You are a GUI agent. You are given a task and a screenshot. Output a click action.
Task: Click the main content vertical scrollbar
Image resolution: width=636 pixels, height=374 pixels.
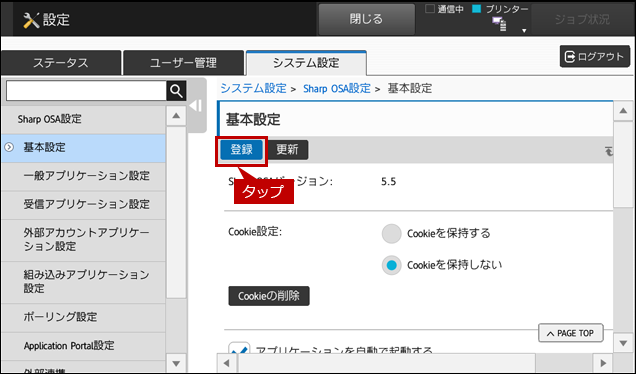coord(623,227)
